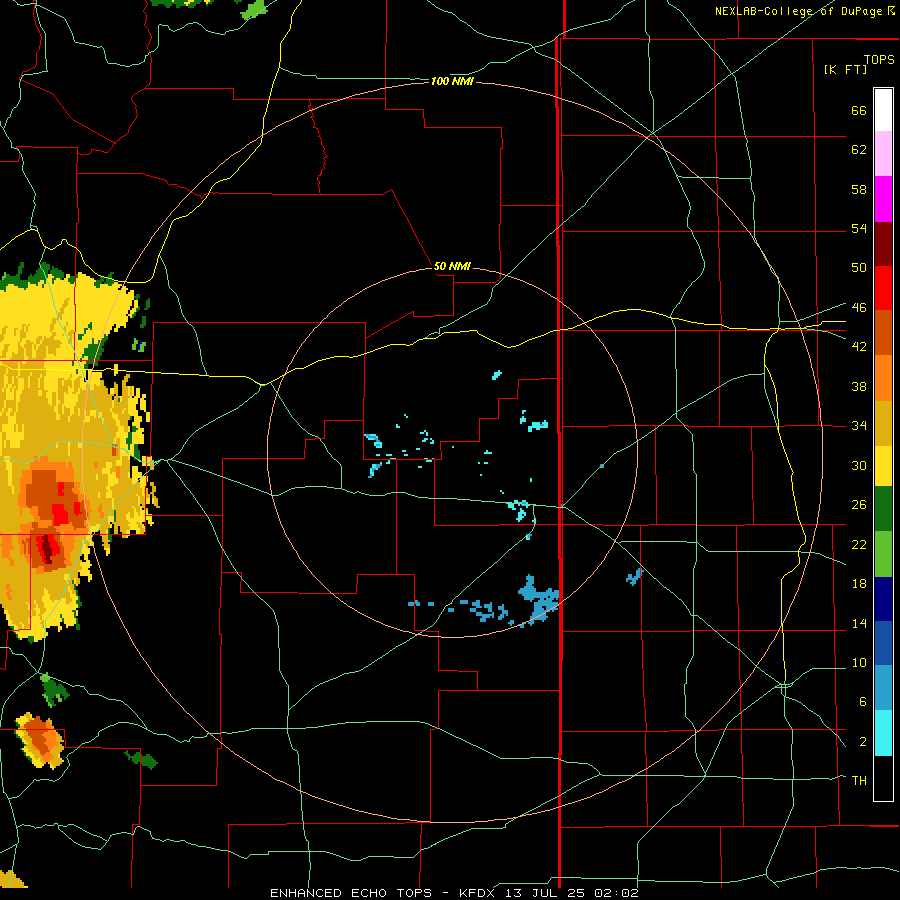Click the navy 18 kft legend swatch

coord(883,599)
